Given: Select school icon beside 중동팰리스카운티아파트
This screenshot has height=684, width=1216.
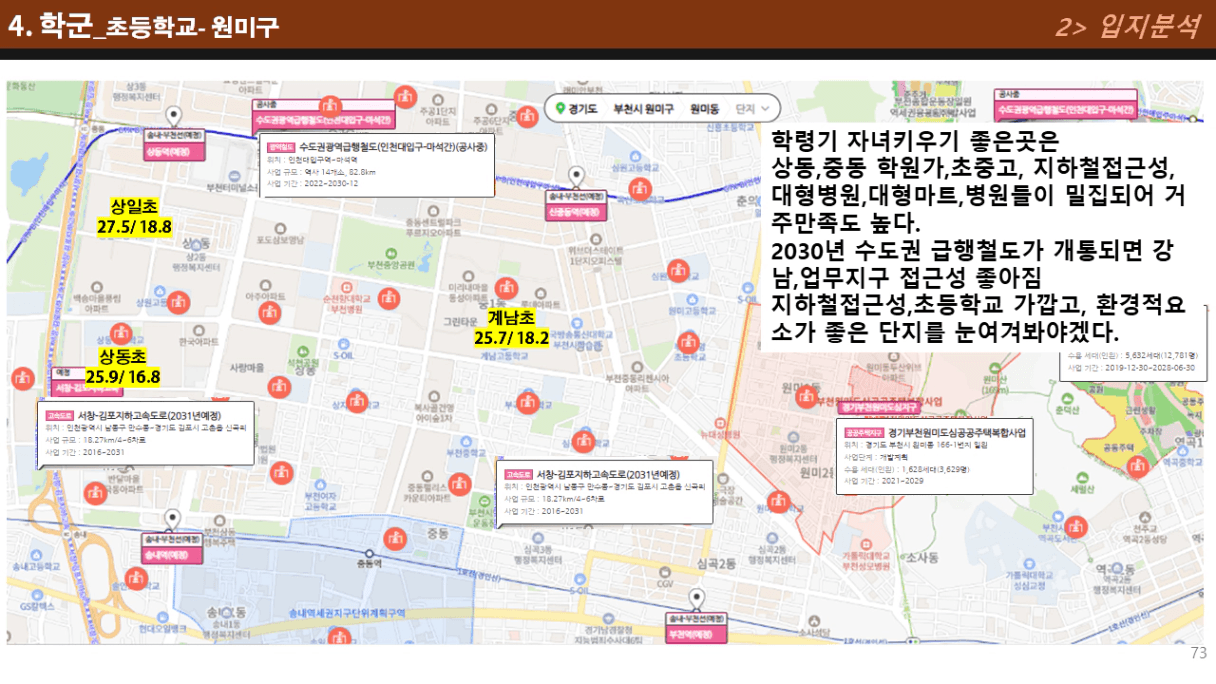Looking at the screenshot, I should point(458,483).
